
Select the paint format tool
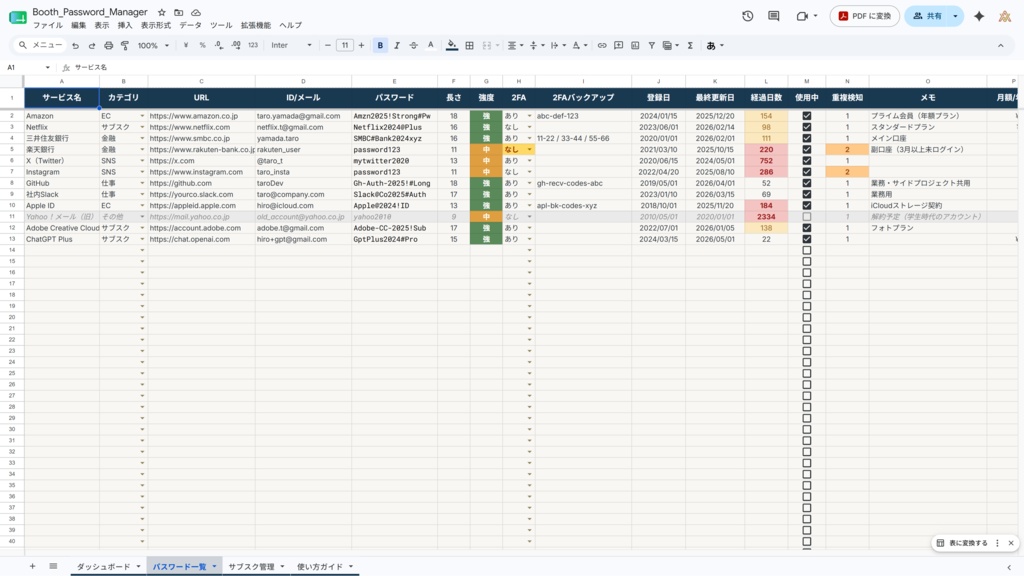[125, 46]
